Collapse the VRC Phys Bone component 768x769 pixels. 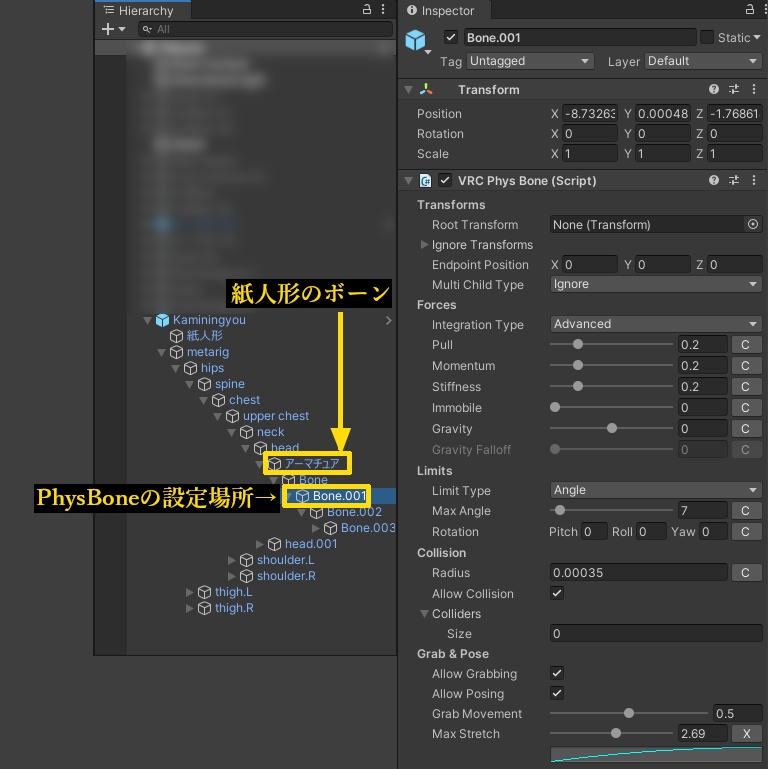click(409, 180)
